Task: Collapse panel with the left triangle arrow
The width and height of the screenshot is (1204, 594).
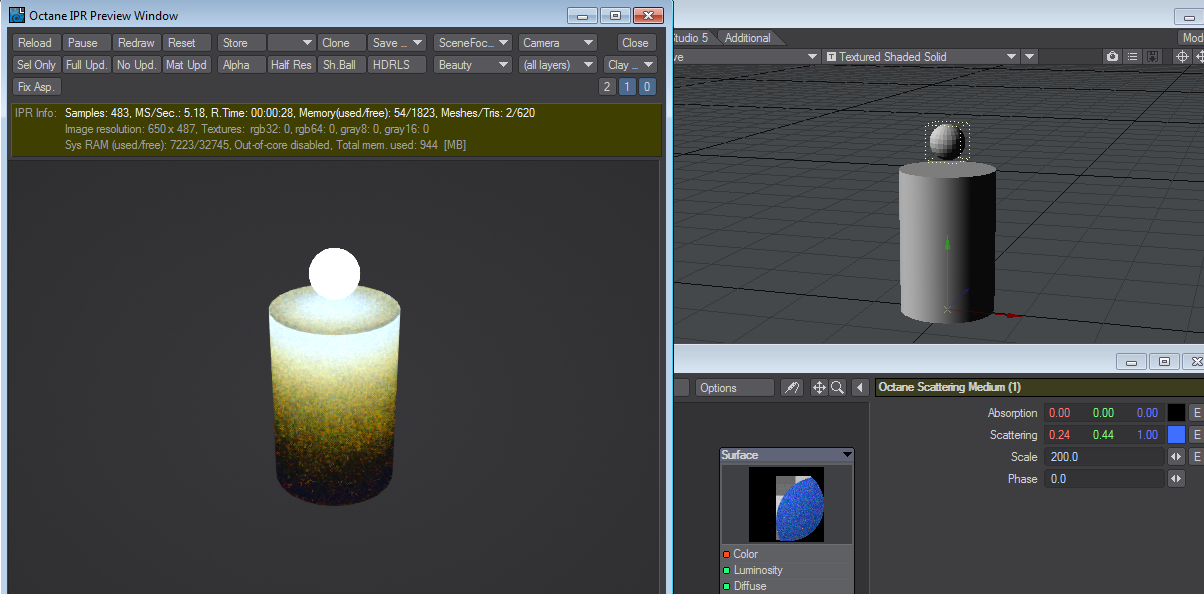Action: [860, 388]
